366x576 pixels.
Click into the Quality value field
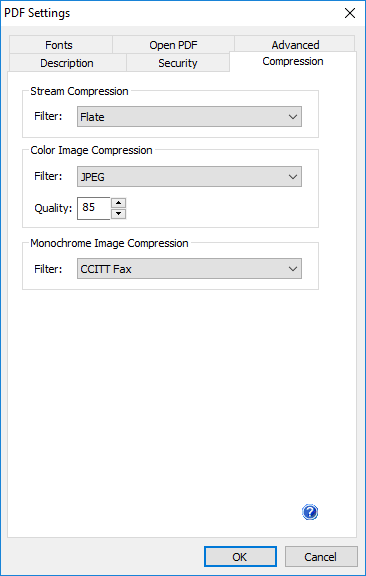point(94,208)
